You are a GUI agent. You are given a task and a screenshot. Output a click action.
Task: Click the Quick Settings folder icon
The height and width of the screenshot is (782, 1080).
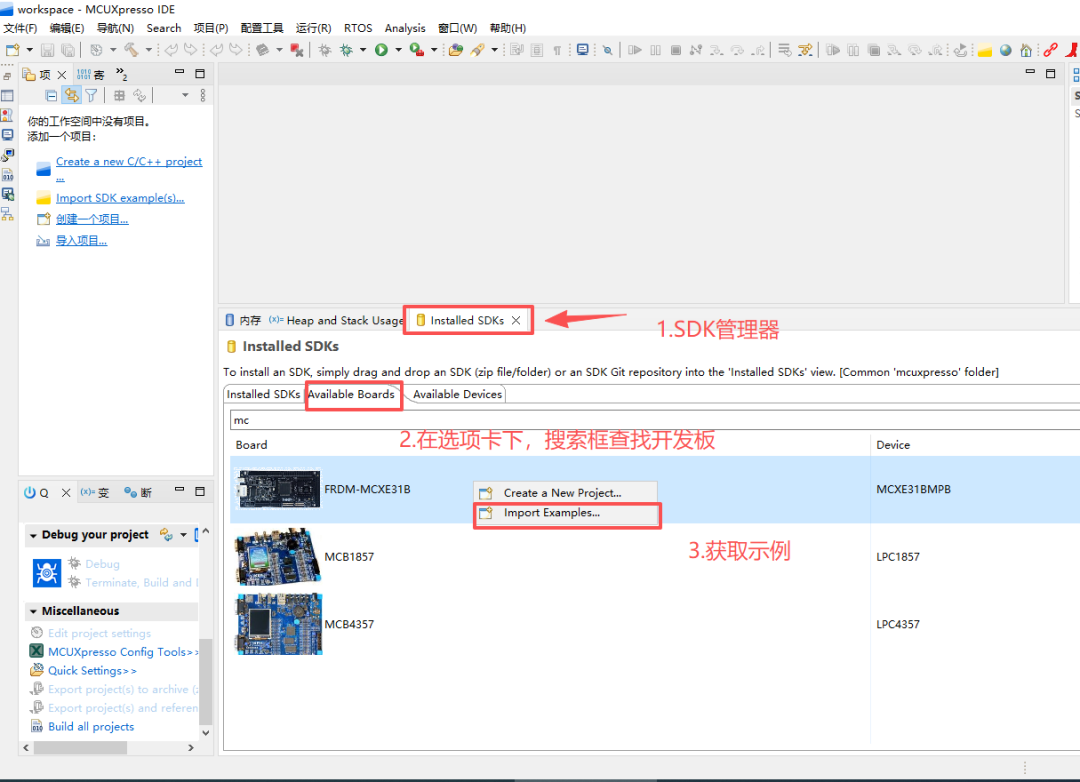[37, 670]
